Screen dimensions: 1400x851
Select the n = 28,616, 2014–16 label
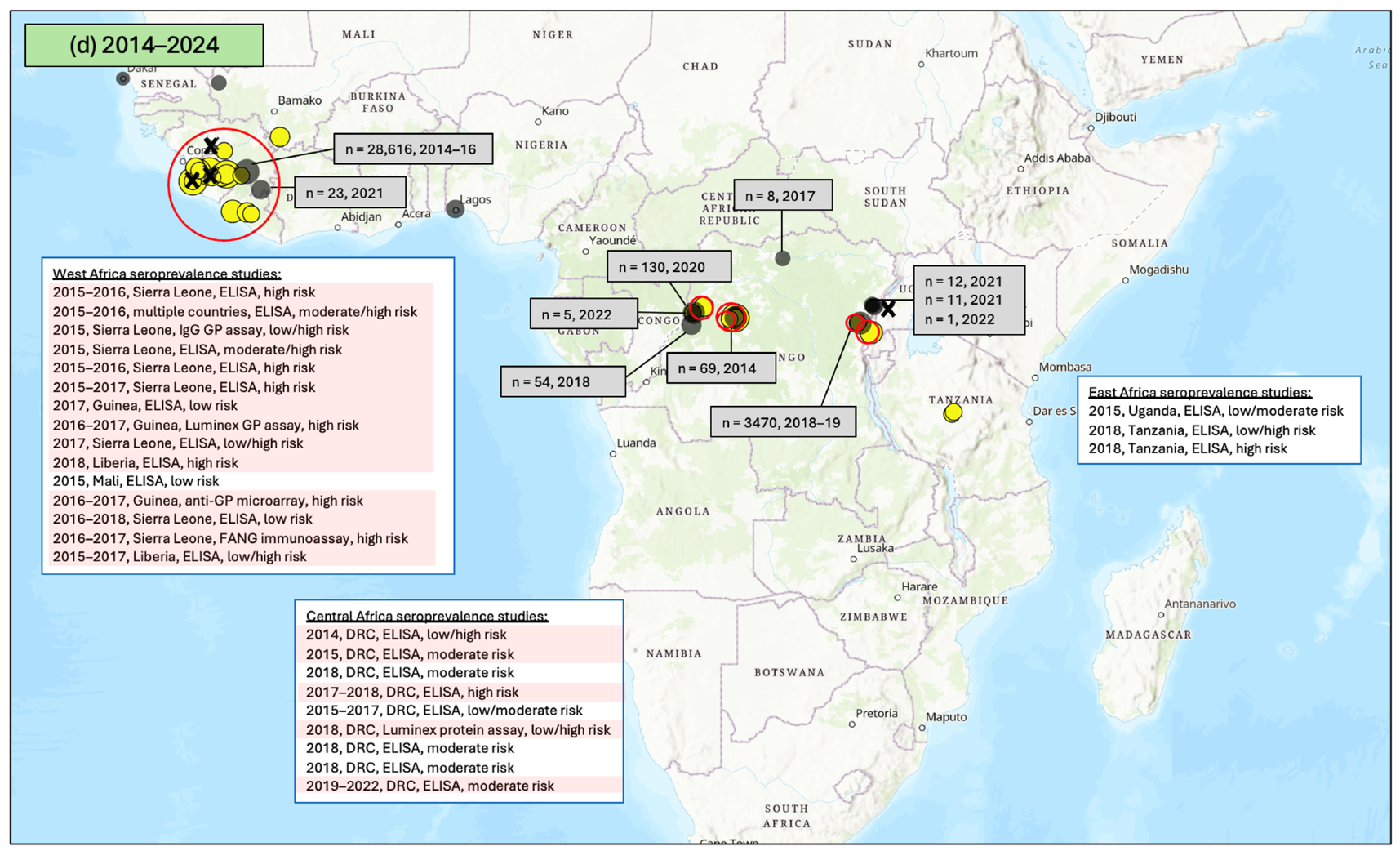[413, 149]
